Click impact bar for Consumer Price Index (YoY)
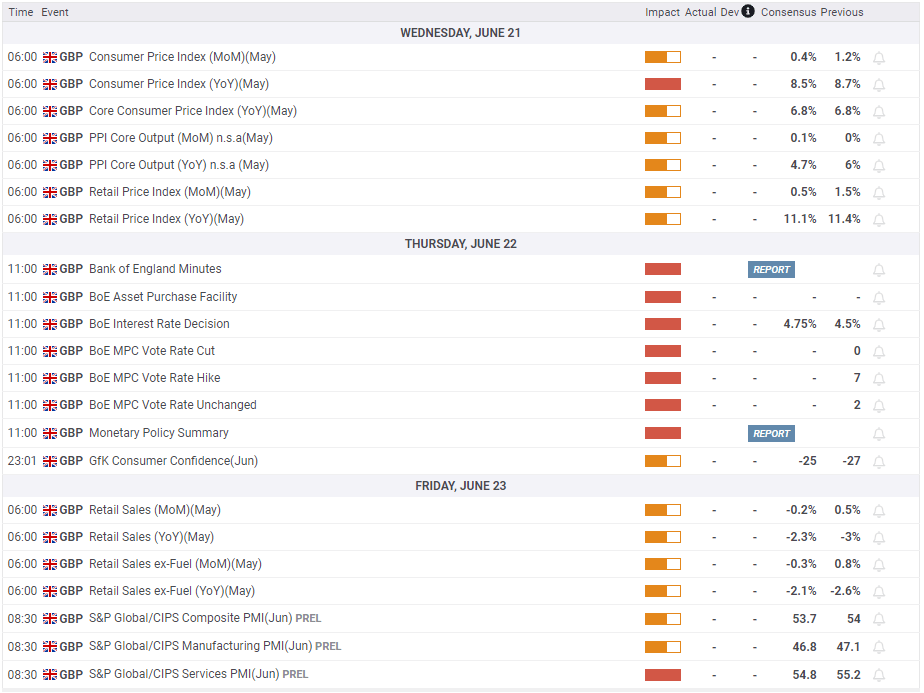 pyautogui.click(x=662, y=84)
